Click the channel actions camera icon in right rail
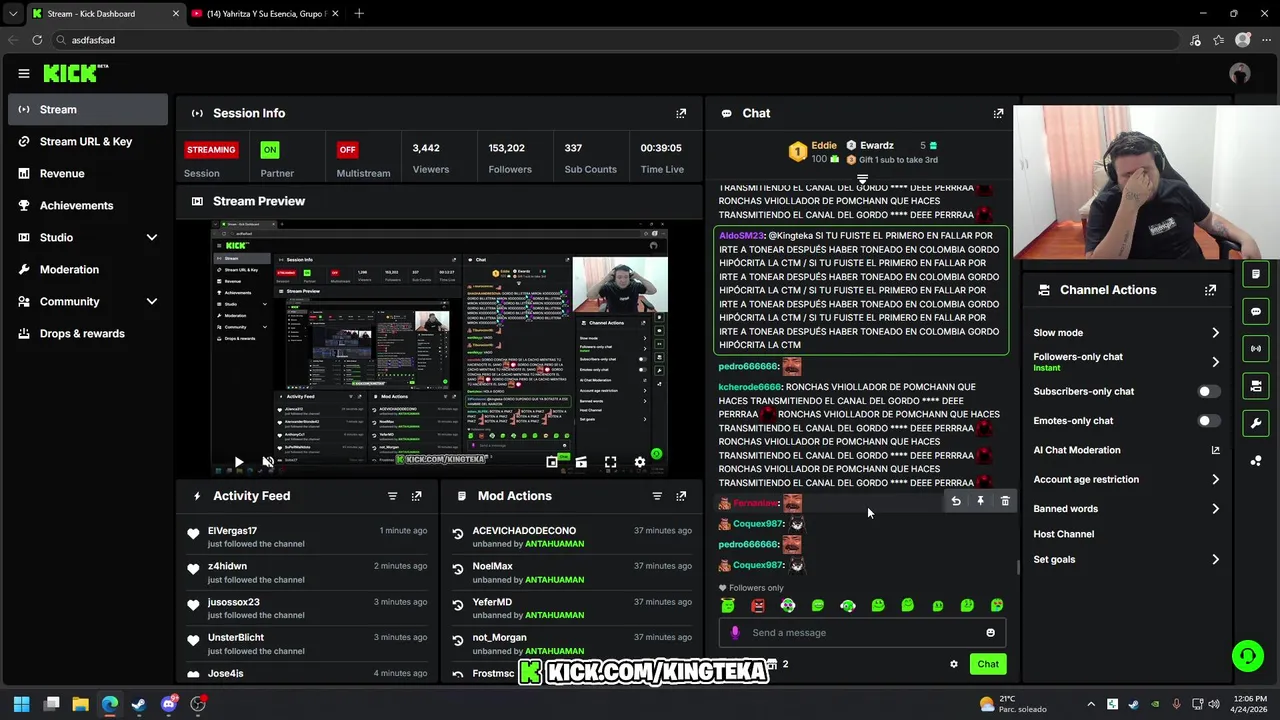 point(1256,386)
